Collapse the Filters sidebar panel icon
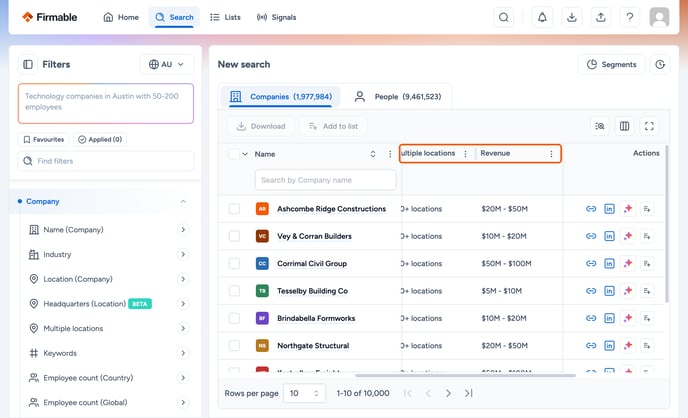Screen dimensions: 688x418 [28, 64]
